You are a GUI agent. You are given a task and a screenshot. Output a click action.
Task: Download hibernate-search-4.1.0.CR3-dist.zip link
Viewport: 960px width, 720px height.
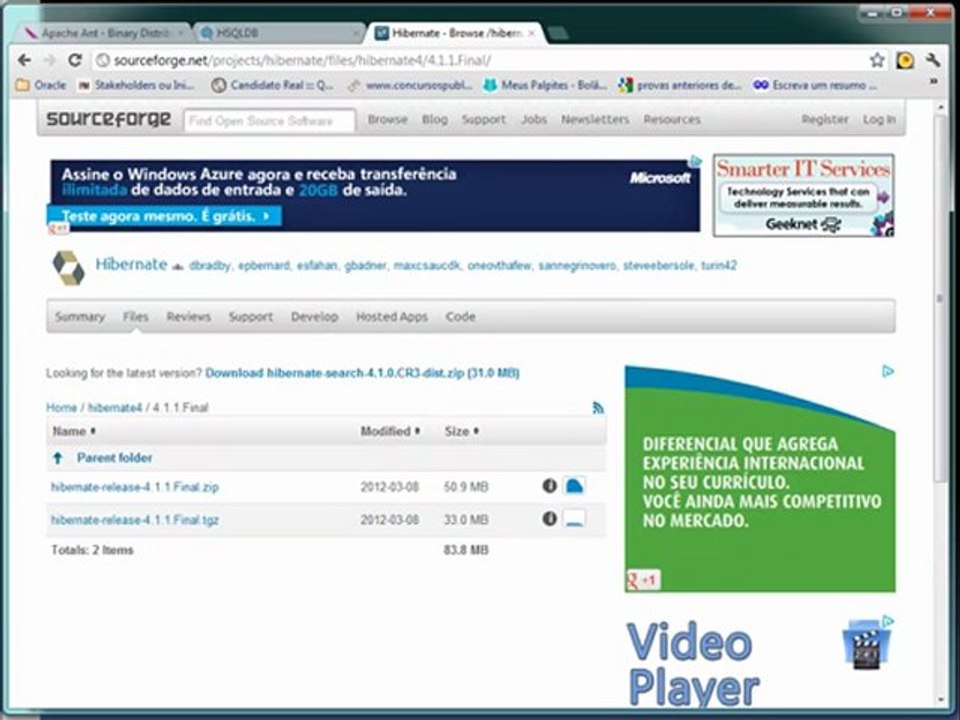click(362, 373)
